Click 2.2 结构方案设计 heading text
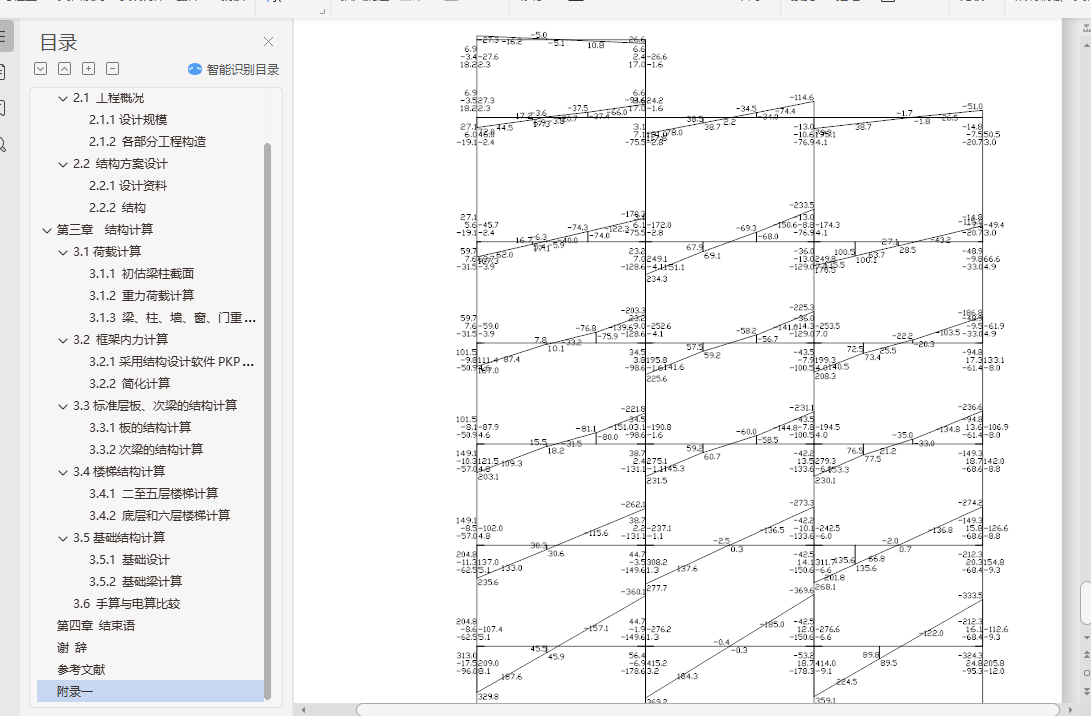Viewport: 1091px width, 716px height. click(x=120, y=164)
